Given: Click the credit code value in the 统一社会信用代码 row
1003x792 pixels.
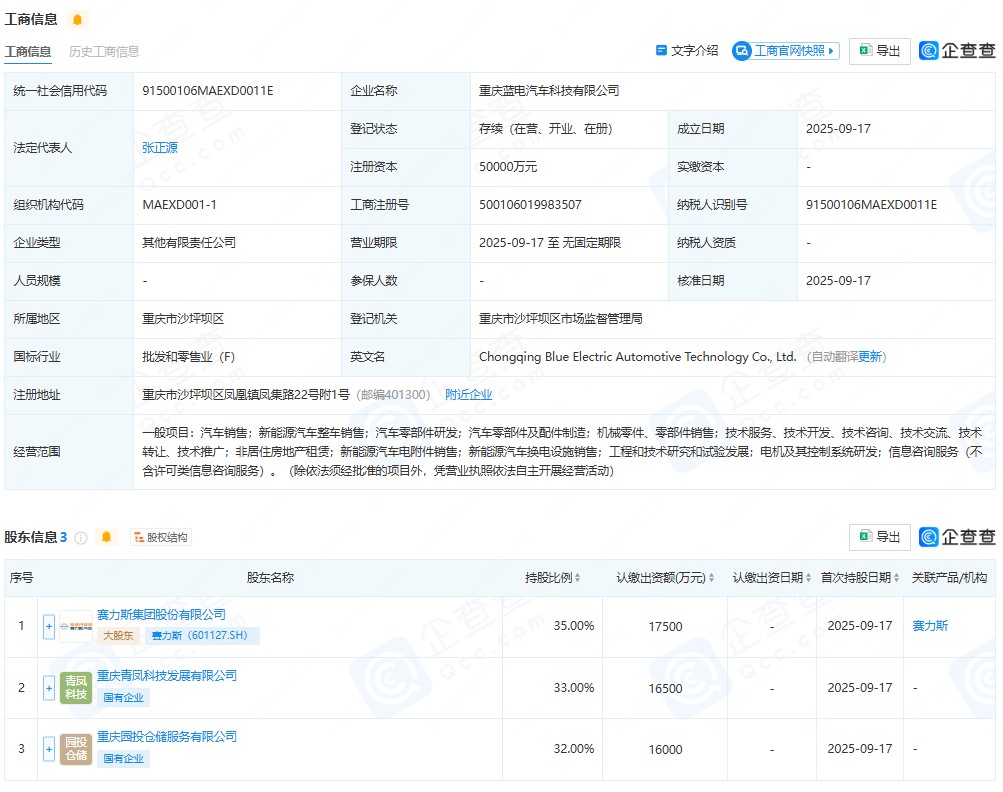Looking at the screenshot, I should pos(208,91).
